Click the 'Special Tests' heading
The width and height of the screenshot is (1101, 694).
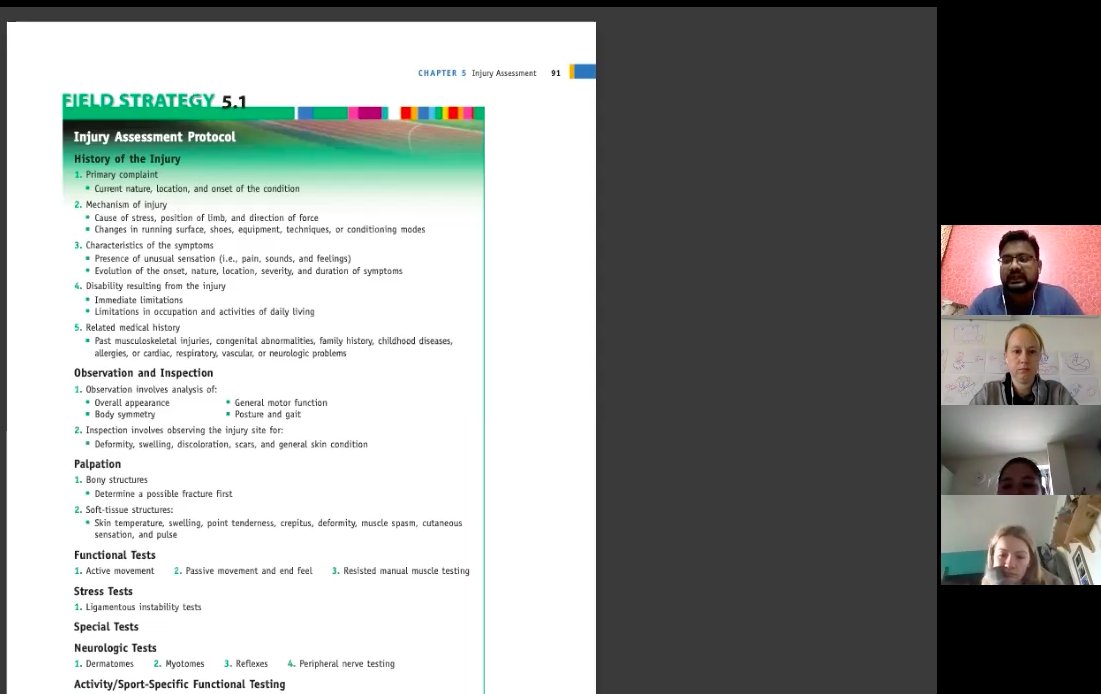point(106,627)
